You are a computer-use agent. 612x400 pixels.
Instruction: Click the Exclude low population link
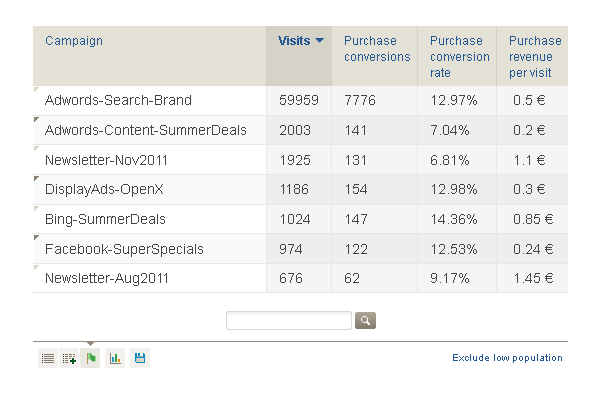(507, 358)
